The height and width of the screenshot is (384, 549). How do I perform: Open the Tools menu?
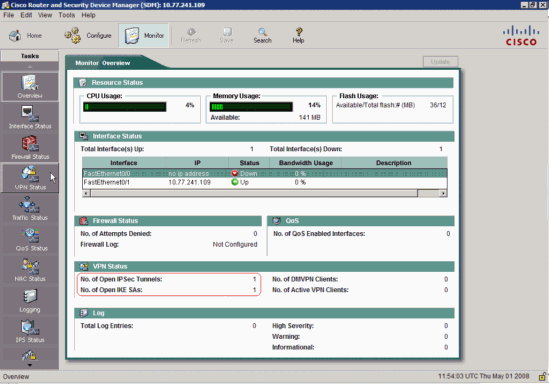(x=67, y=15)
